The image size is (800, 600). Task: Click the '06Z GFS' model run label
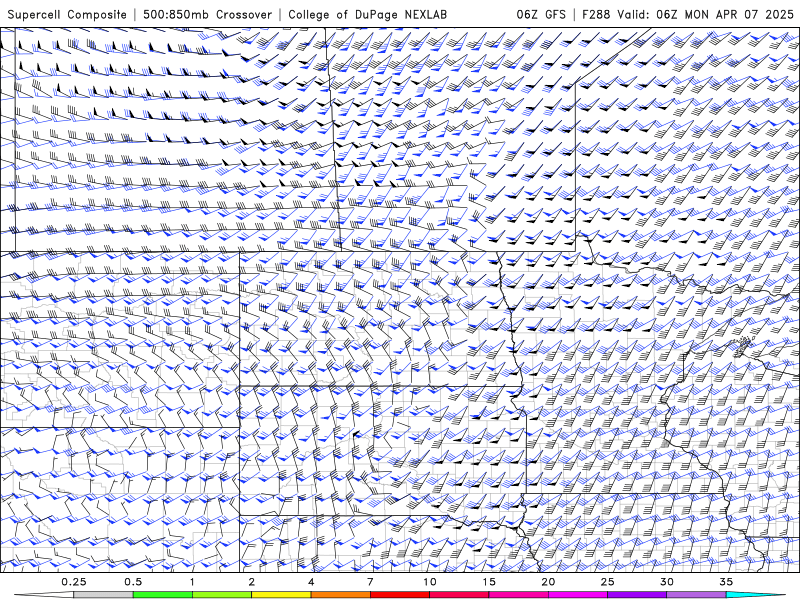[541, 14]
